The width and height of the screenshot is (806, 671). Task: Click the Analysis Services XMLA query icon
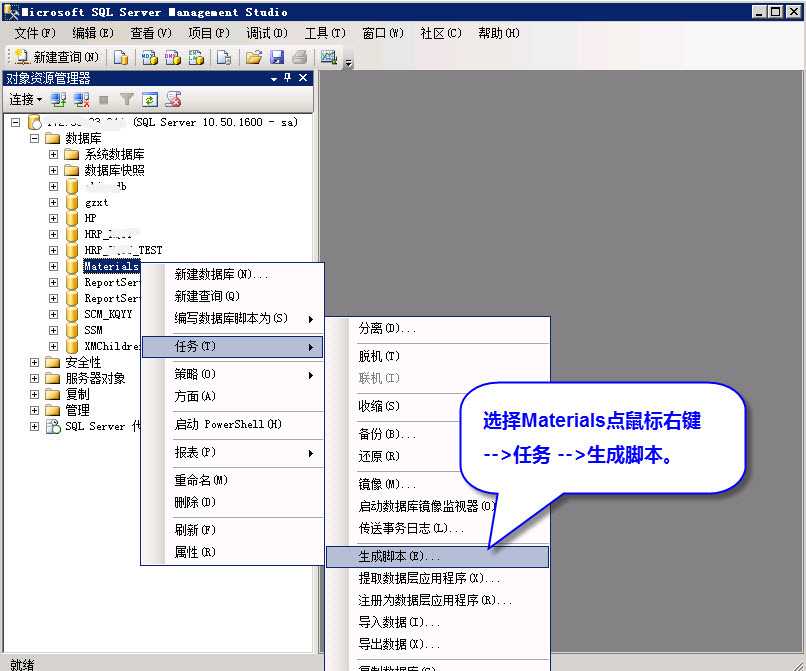click(196, 57)
